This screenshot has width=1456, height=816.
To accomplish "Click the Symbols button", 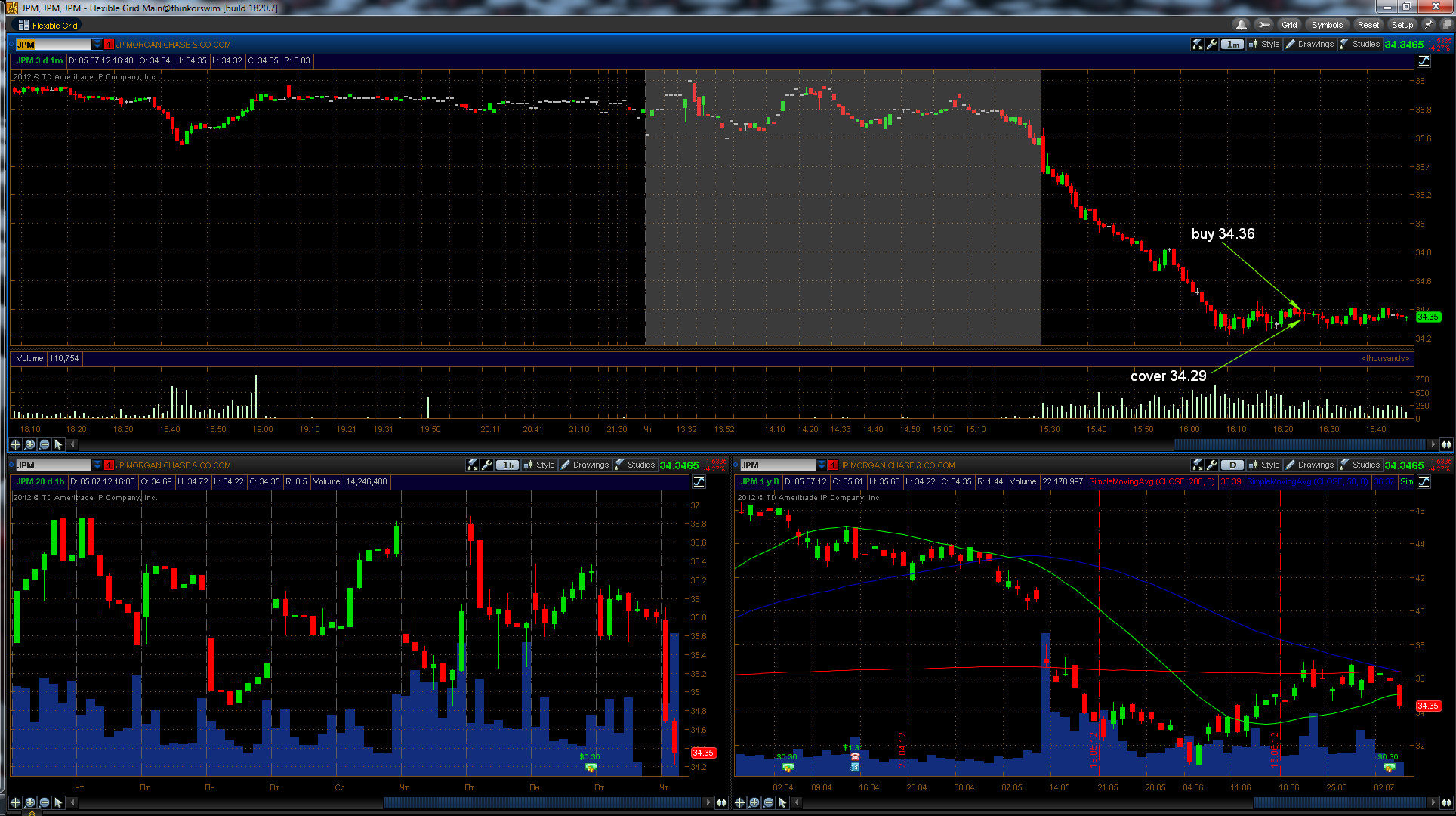I will [1327, 25].
